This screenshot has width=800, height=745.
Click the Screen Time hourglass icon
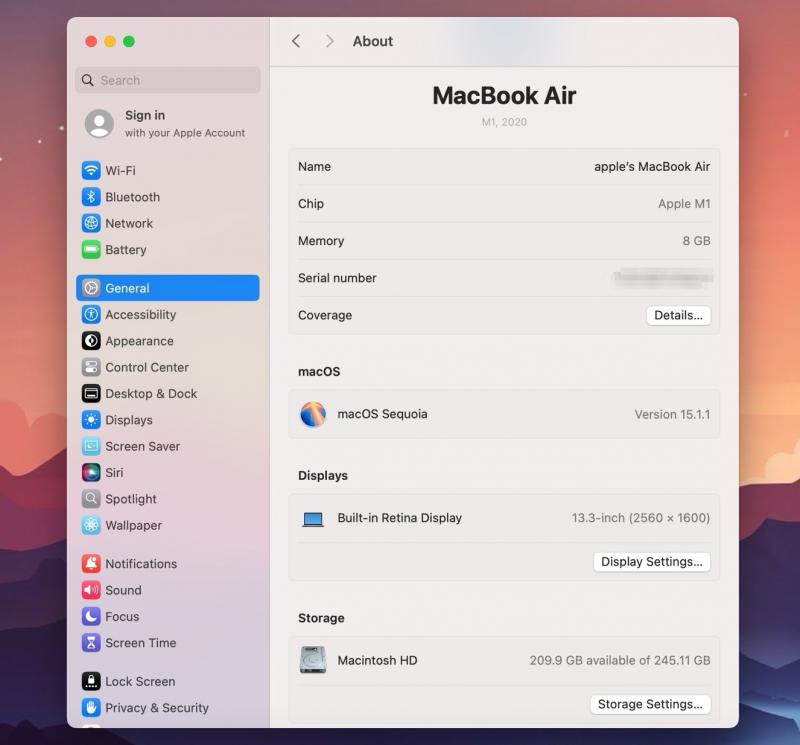(91, 644)
